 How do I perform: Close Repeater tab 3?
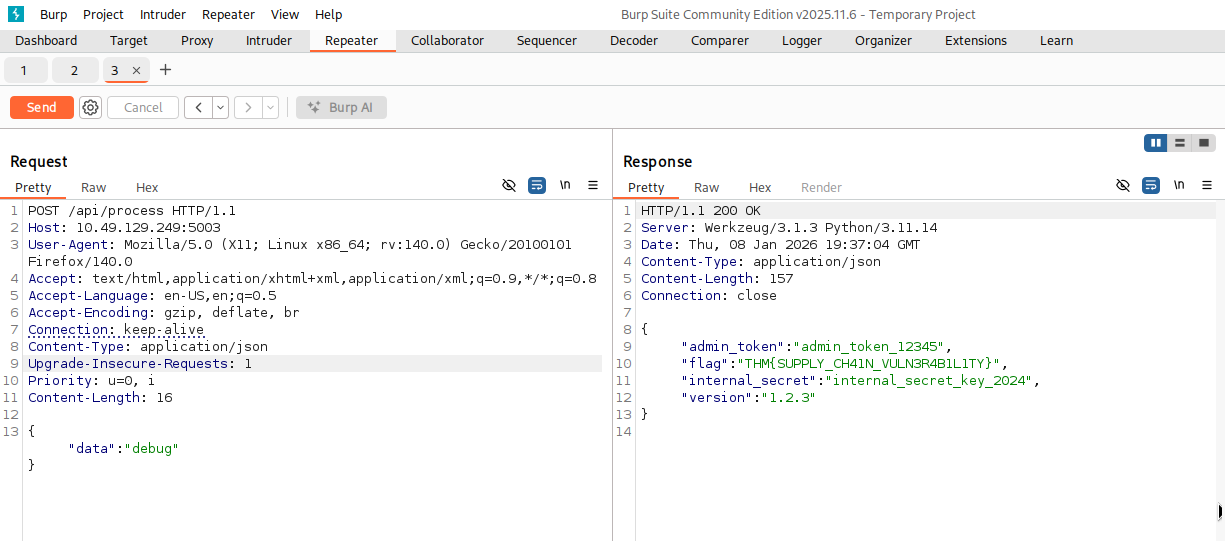point(136,70)
